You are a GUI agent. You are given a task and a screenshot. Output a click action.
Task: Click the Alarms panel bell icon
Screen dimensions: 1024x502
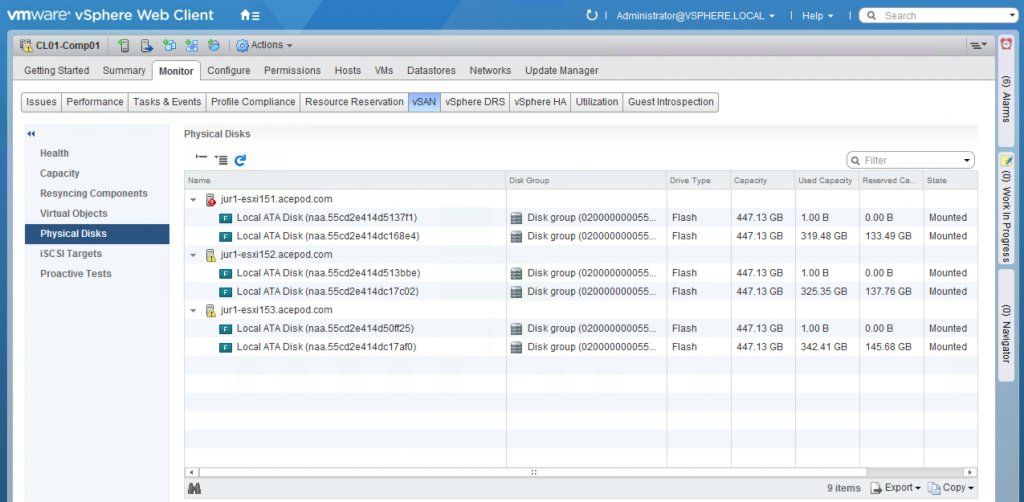[x=1006, y=42]
